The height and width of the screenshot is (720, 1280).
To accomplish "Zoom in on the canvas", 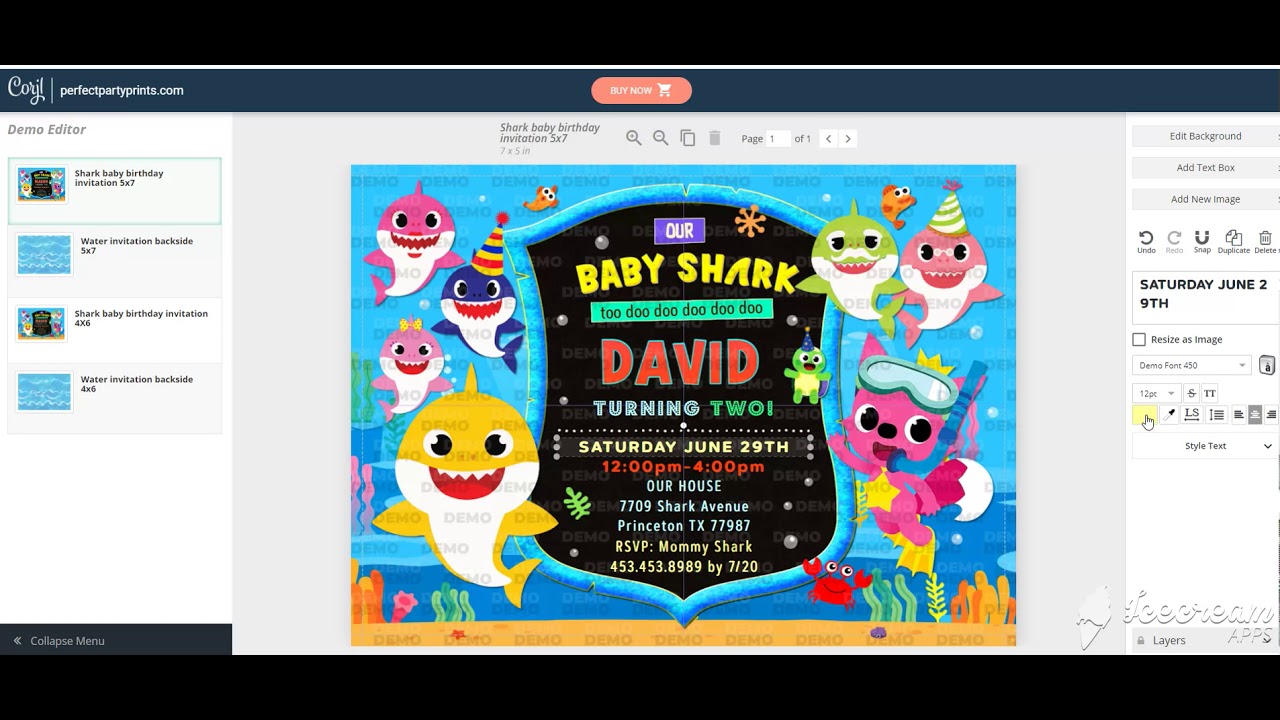I will [x=633, y=138].
